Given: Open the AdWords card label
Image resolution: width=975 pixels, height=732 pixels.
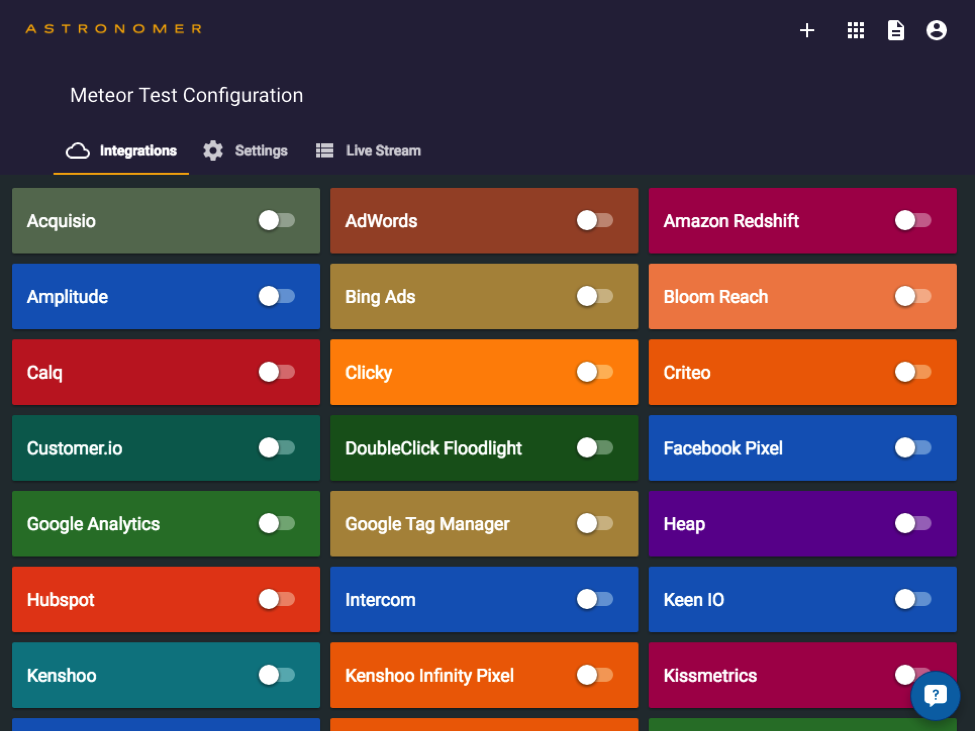Looking at the screenshot, I should (381, 221).
